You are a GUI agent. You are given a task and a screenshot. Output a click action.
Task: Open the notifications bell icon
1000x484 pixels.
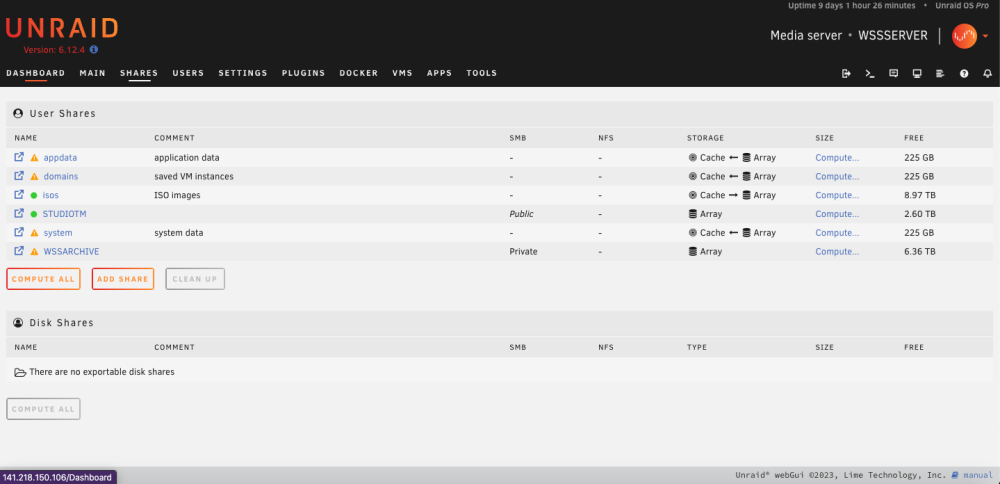coord(987,73)
